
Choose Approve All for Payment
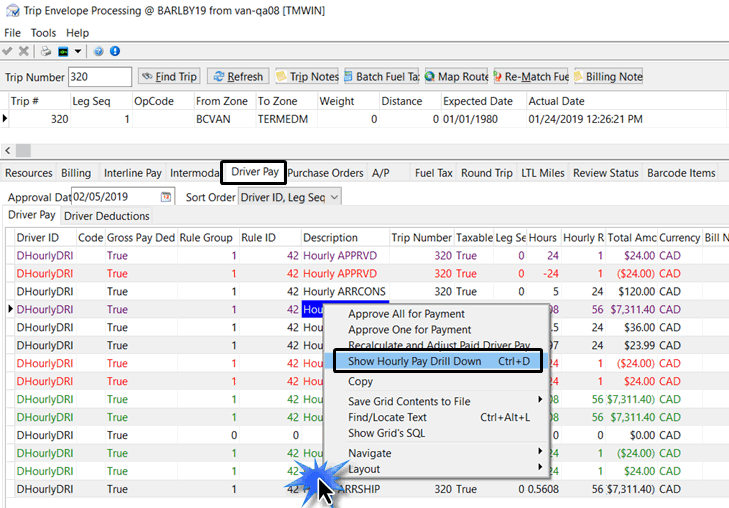click(x=406, y=314)
